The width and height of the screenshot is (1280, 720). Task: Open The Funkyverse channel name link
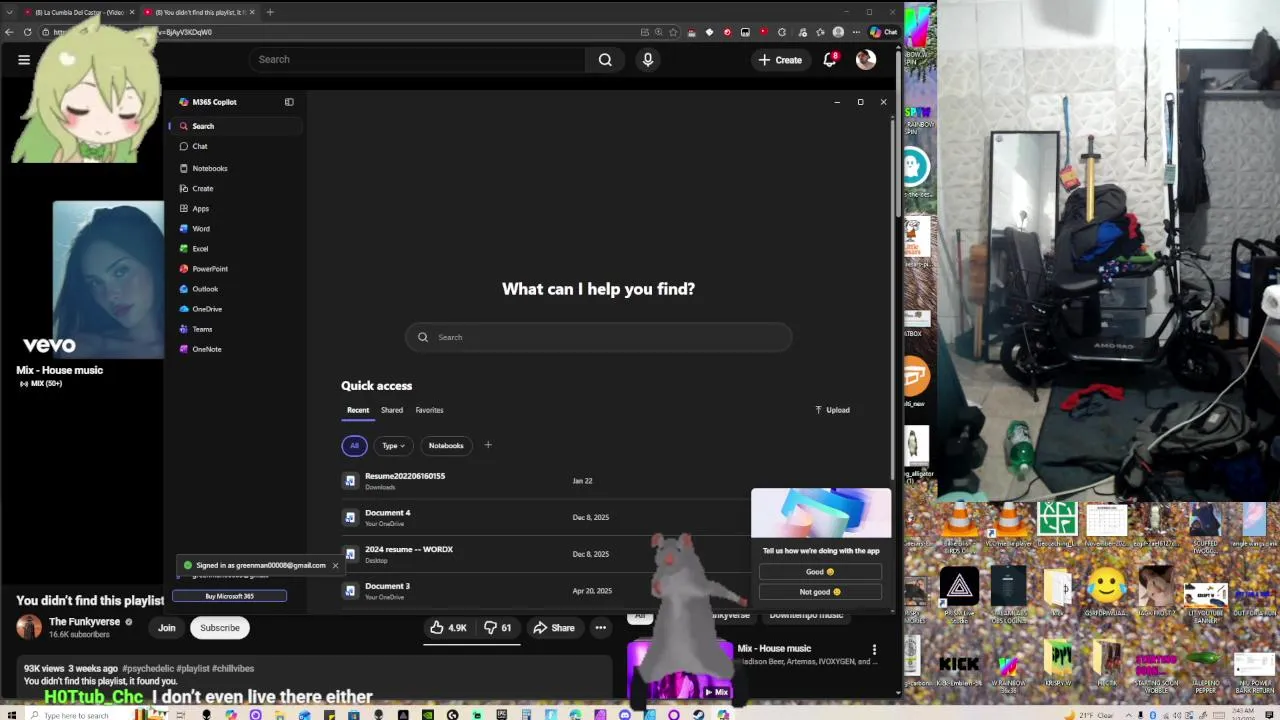(84, 622)
